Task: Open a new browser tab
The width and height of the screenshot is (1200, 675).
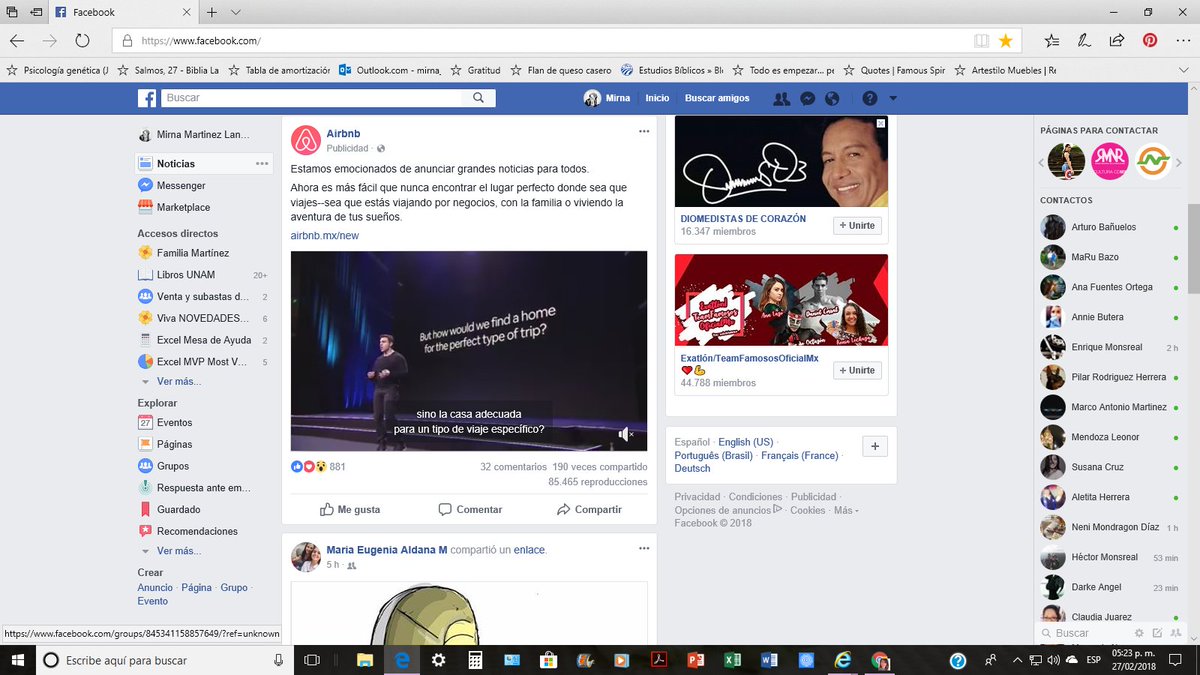Action: (211, 12)
